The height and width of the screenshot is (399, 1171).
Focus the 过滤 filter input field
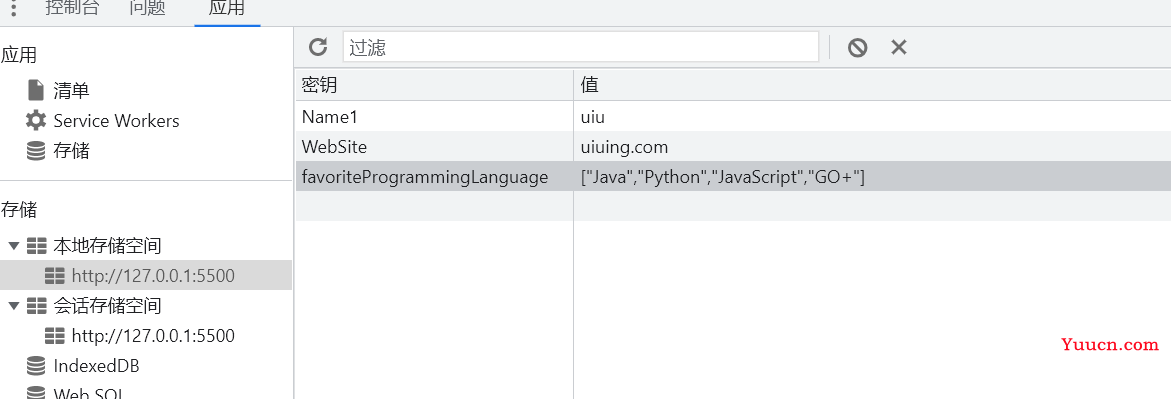point(581,47)
